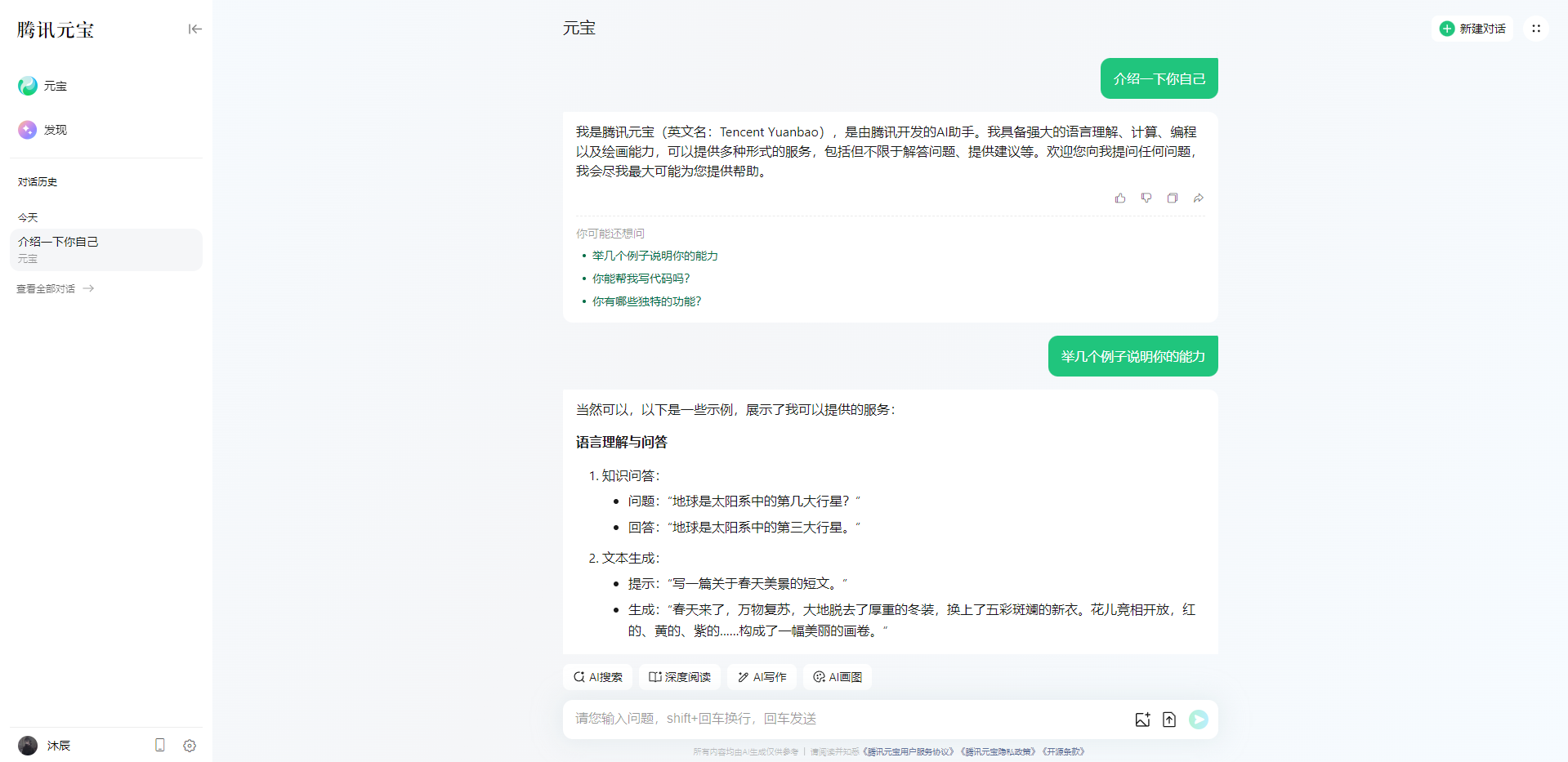Click the 知识问答 list item
The height and width of the screenshot is (762, 1568).
630,476
